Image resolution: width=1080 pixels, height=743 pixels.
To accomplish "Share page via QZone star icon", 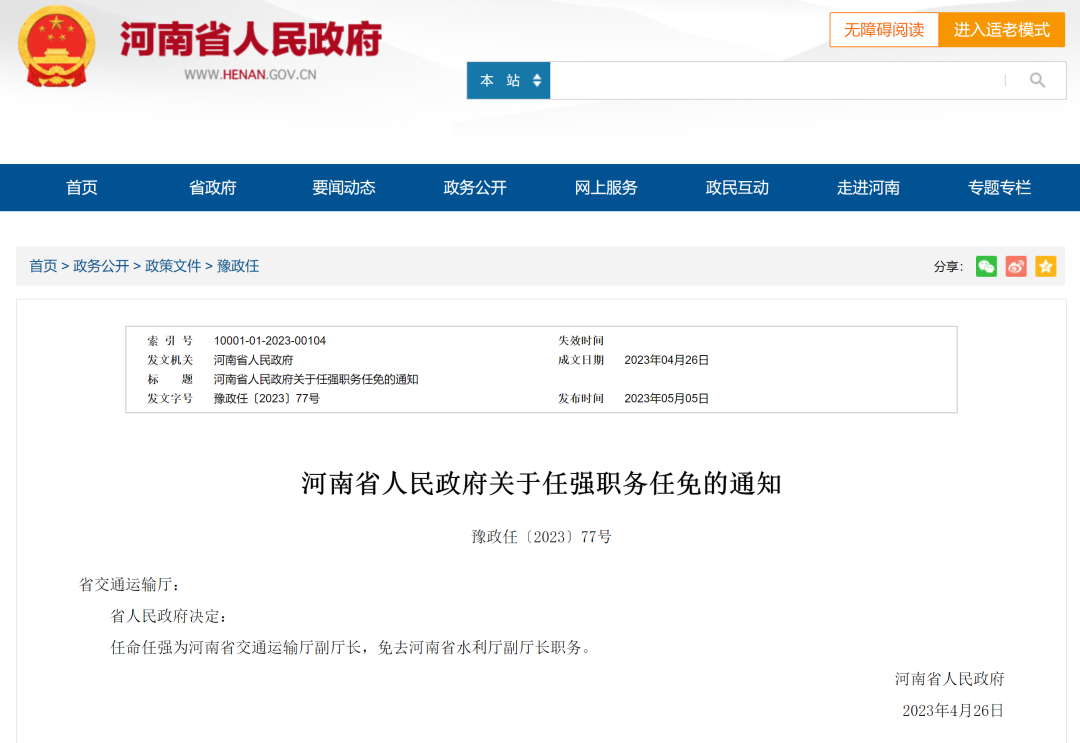I will [1046, 266].
